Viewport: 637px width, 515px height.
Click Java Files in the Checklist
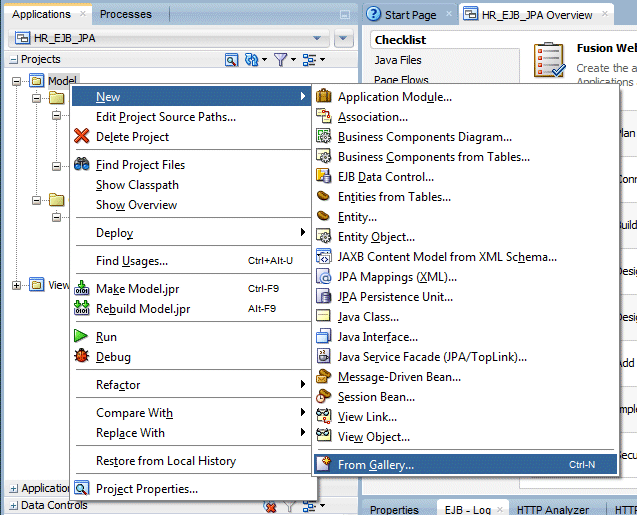point(398,60)
